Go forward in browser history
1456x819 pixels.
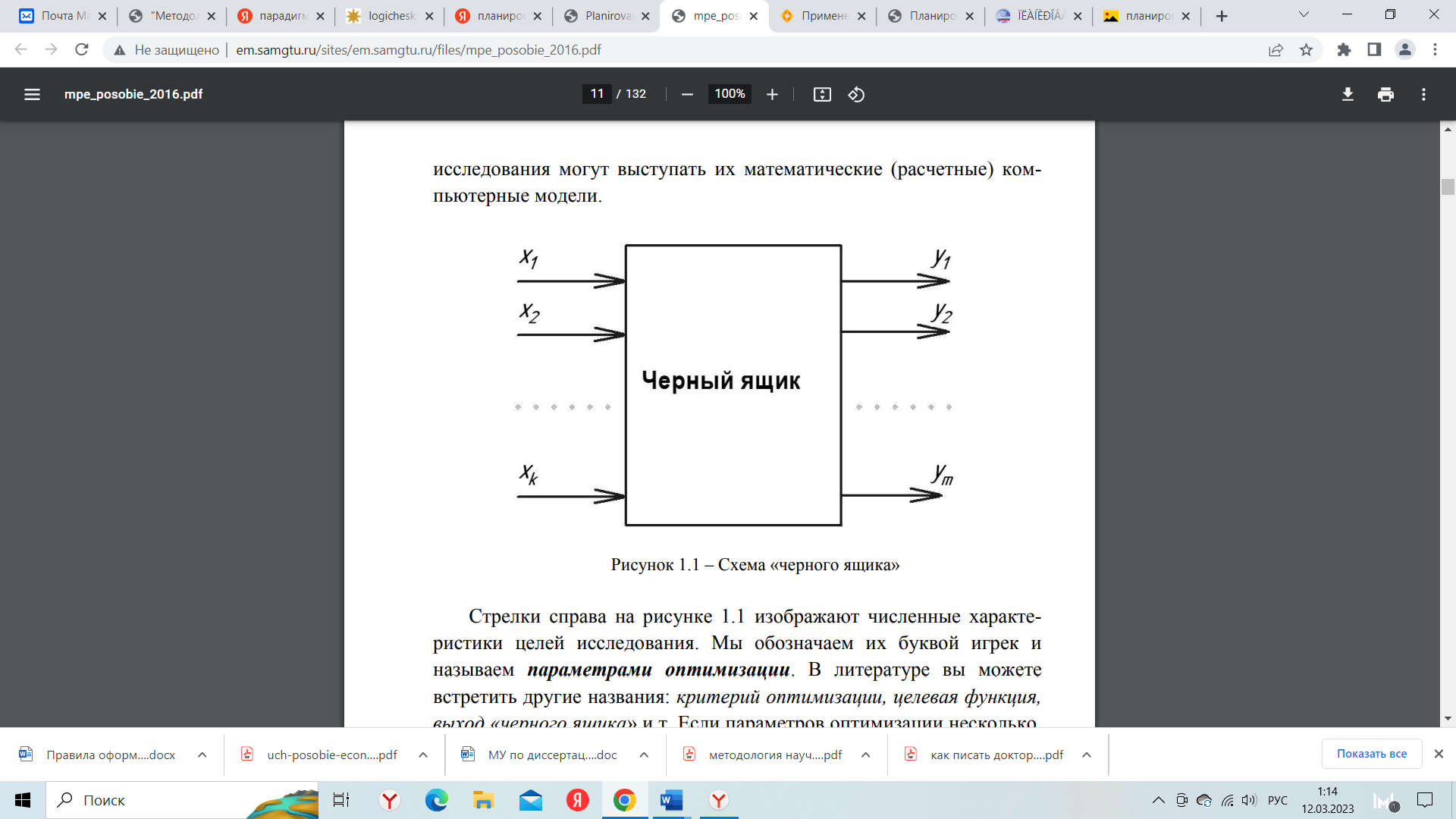pyautogui.click(x=51, y=49)
